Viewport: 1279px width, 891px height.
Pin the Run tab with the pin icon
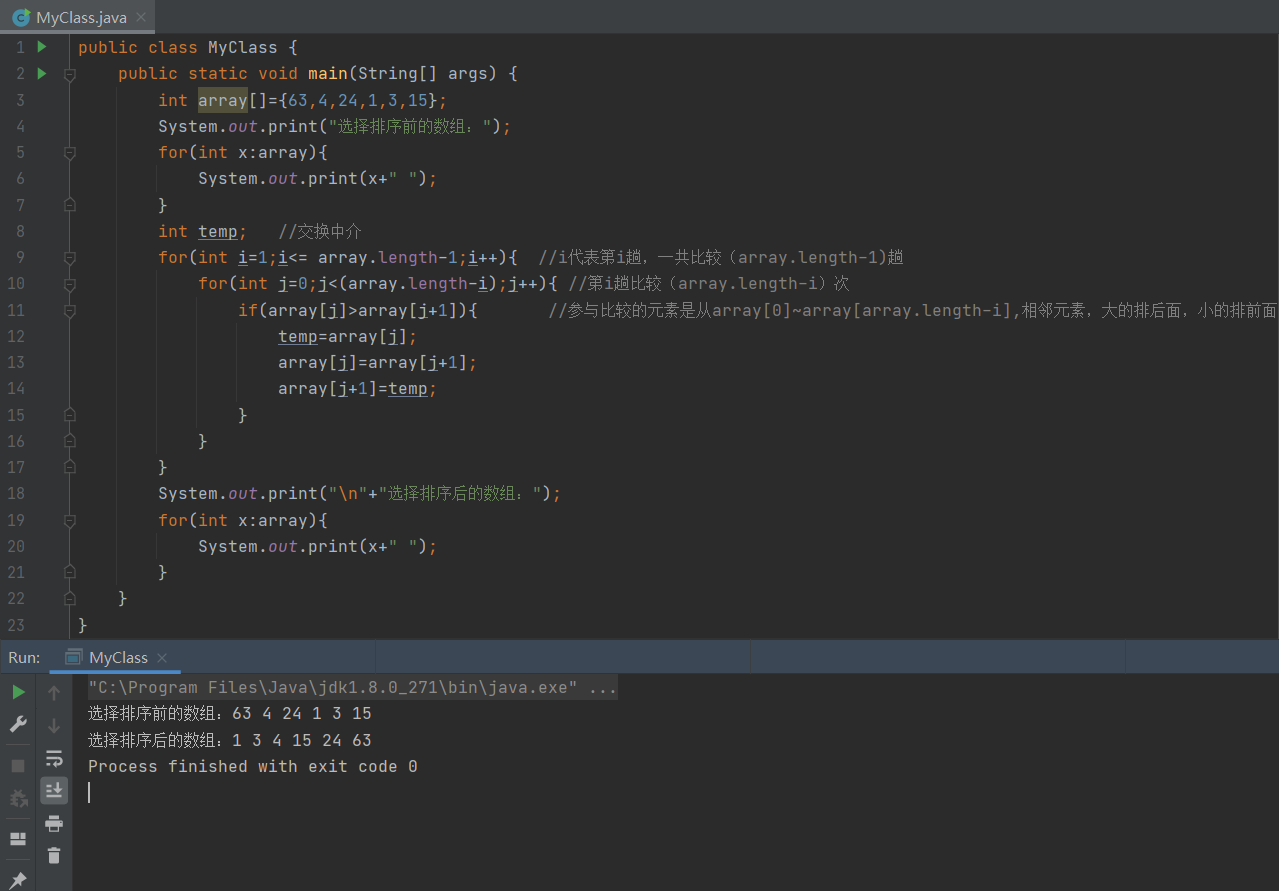click(18, 880)
